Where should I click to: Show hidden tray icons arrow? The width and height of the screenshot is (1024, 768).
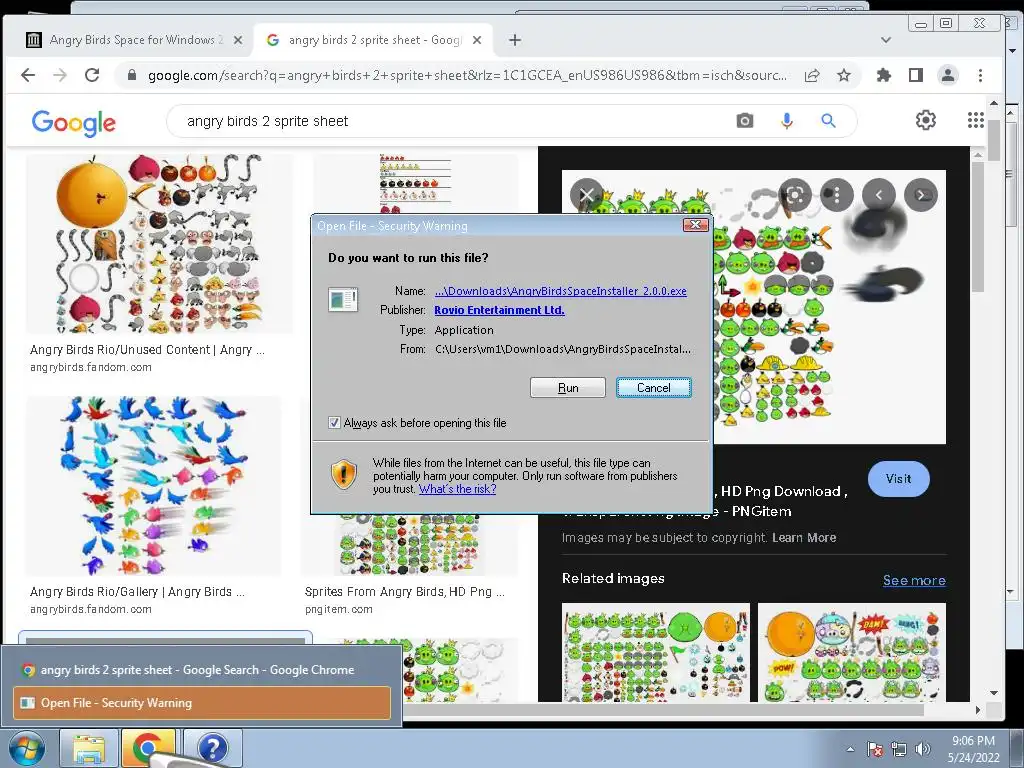pos(850,749)
